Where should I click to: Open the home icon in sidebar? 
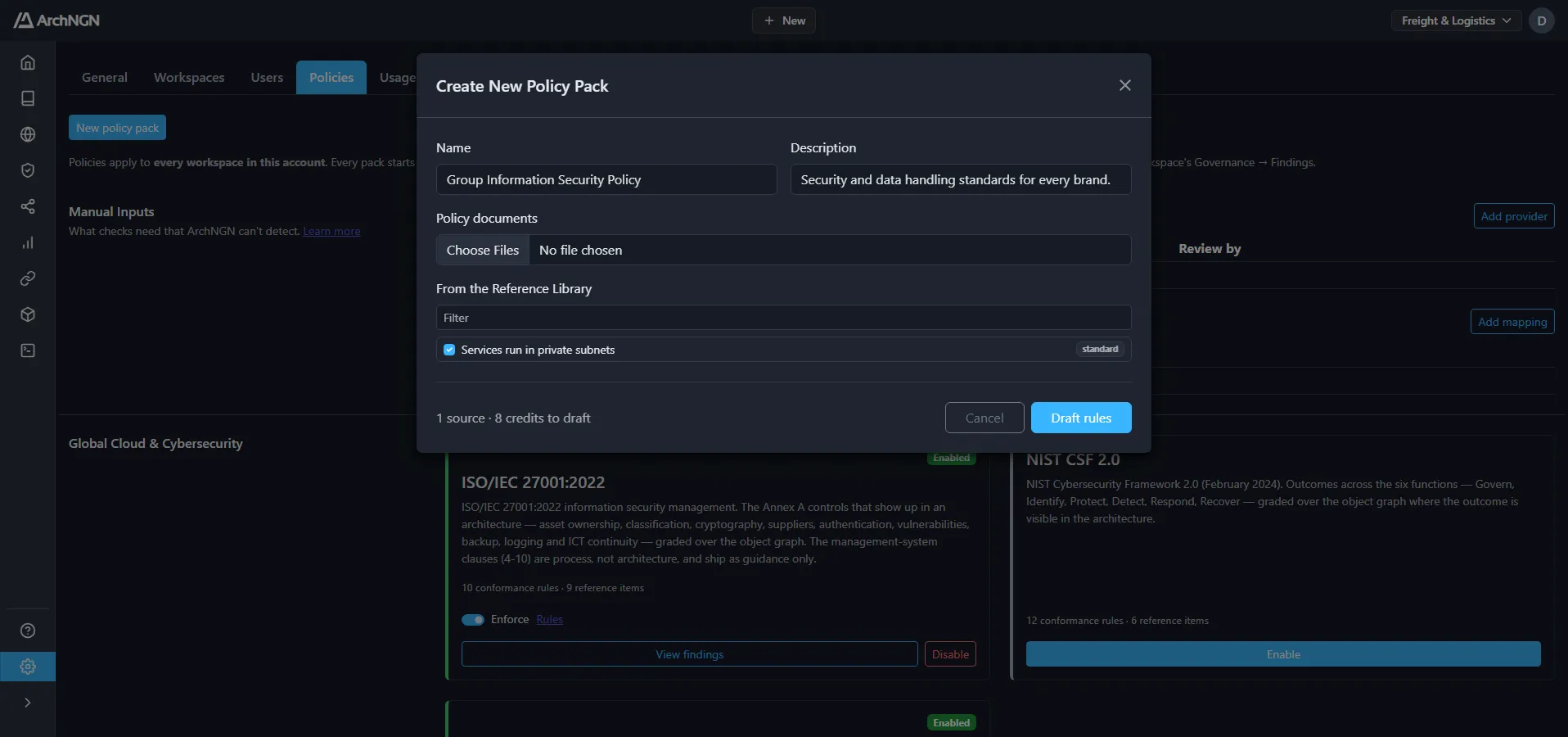[x=28, y=62]
